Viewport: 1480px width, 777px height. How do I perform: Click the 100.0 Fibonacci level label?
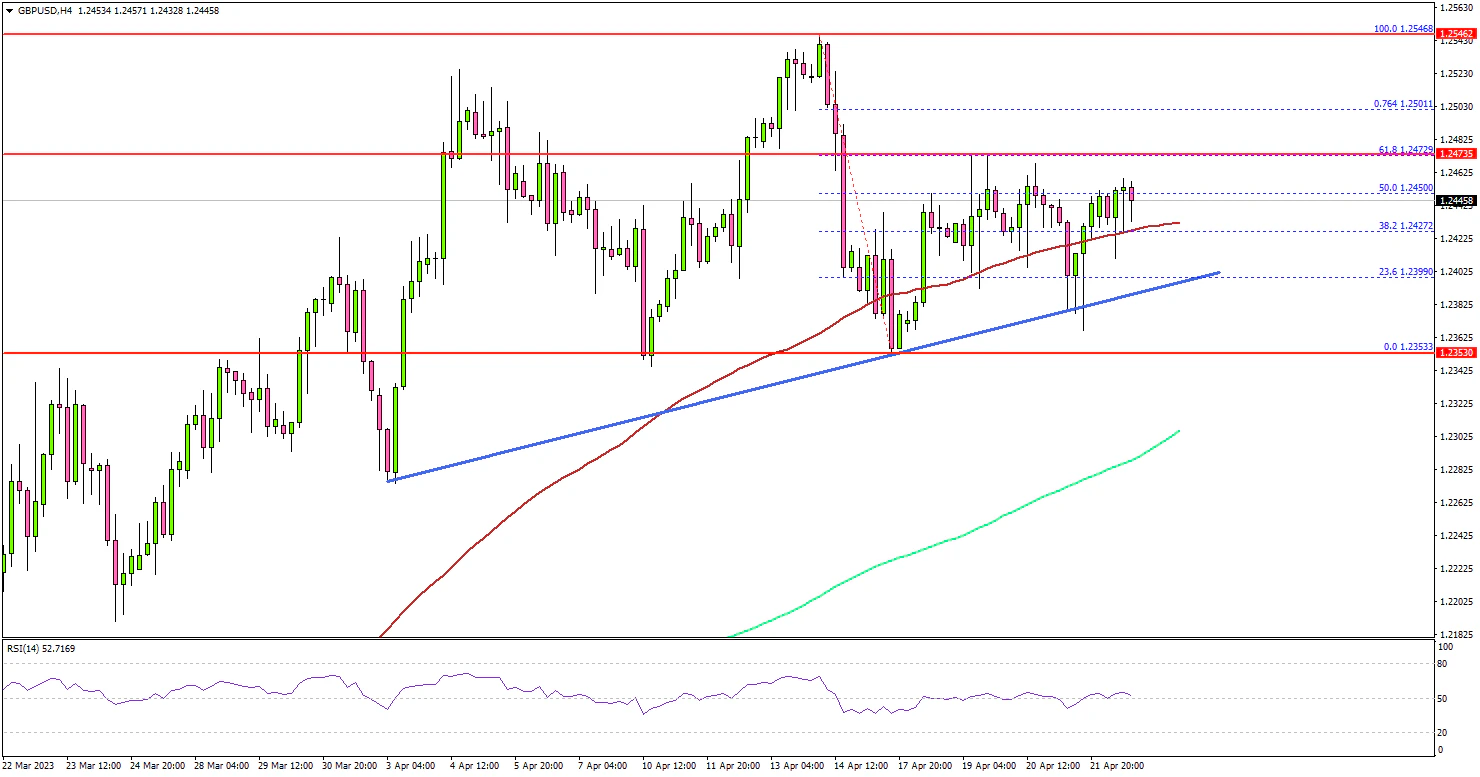[x=1403, y=29]
